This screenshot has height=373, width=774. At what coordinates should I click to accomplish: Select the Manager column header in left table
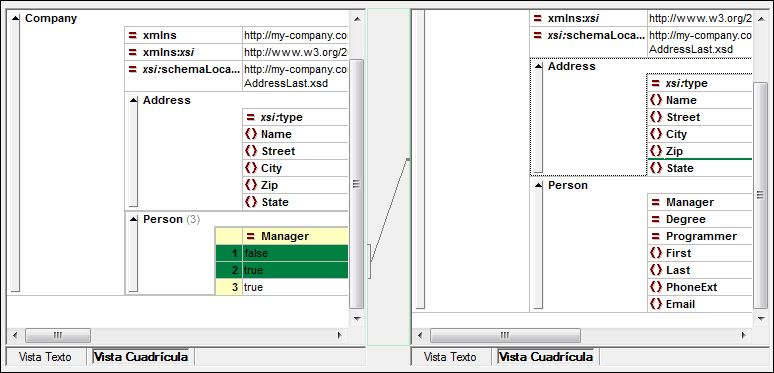tap(295, 236)
